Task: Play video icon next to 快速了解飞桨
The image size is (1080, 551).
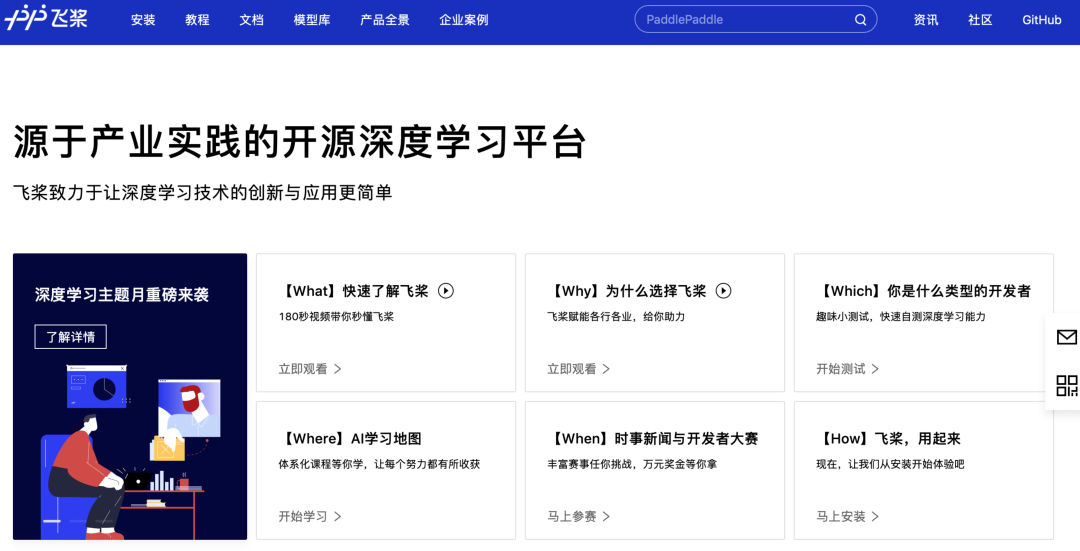Action: [x=446, y=291]
